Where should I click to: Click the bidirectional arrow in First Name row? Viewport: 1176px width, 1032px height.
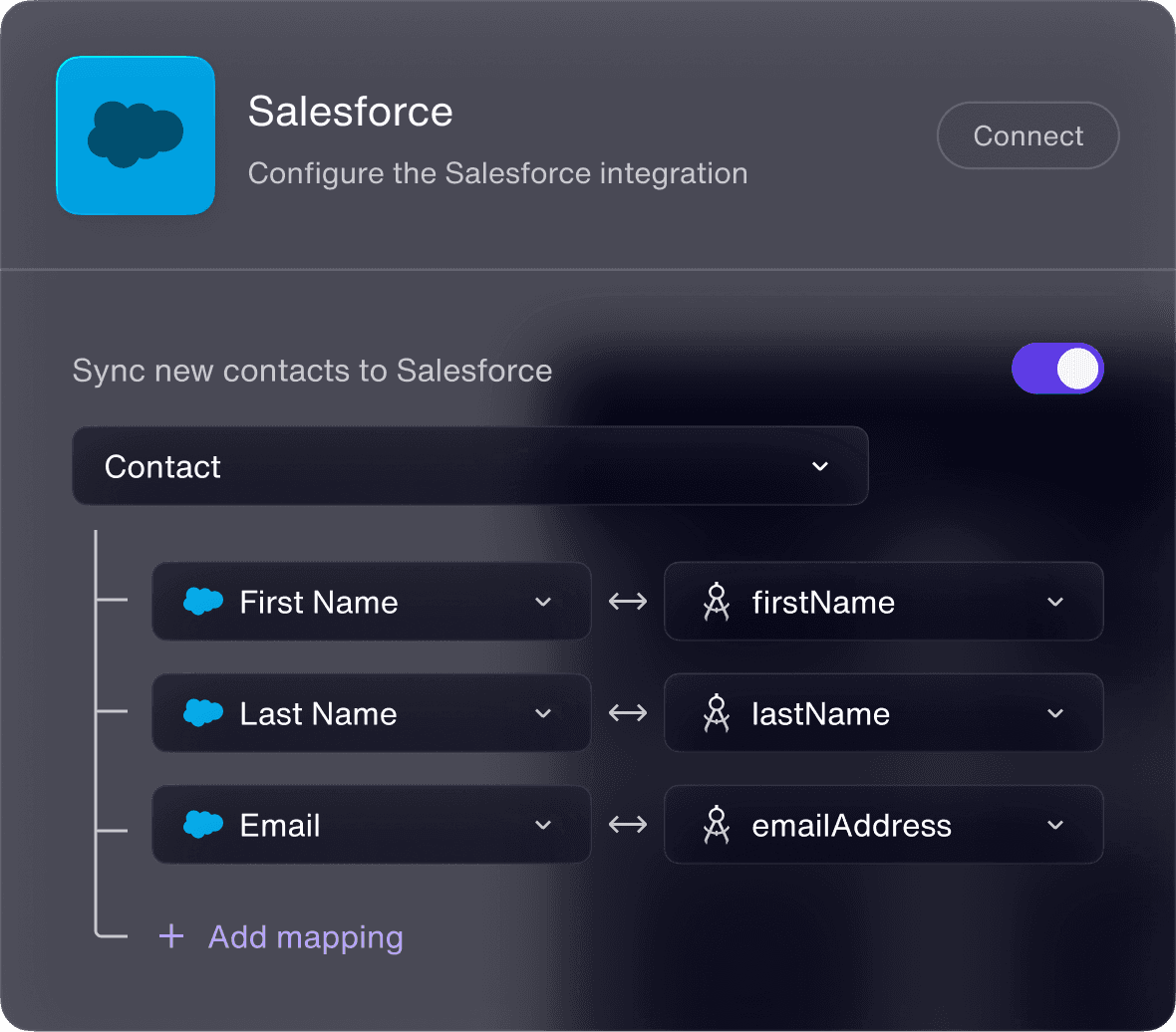628,602
